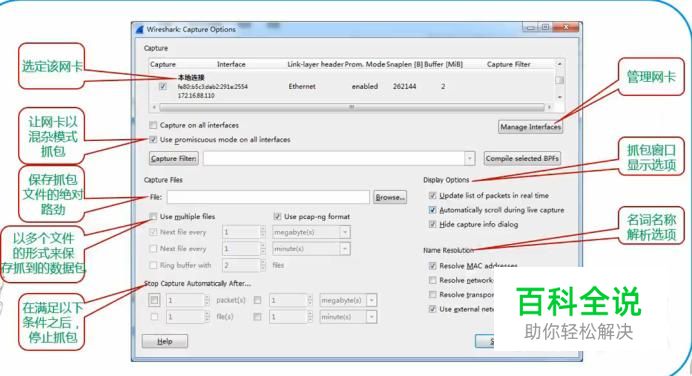Screen dimensions: 692x376
Task: Click Browse to choose capture file
Action: pyautogui.click(x=390, y=197)
